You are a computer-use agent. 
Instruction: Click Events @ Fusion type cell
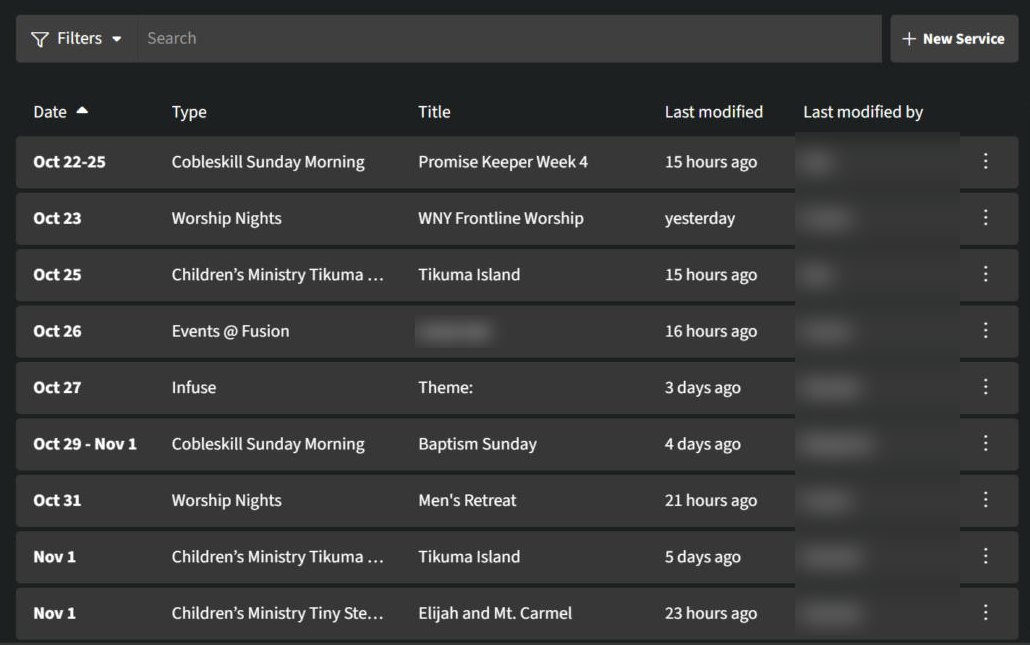(231, 332)
